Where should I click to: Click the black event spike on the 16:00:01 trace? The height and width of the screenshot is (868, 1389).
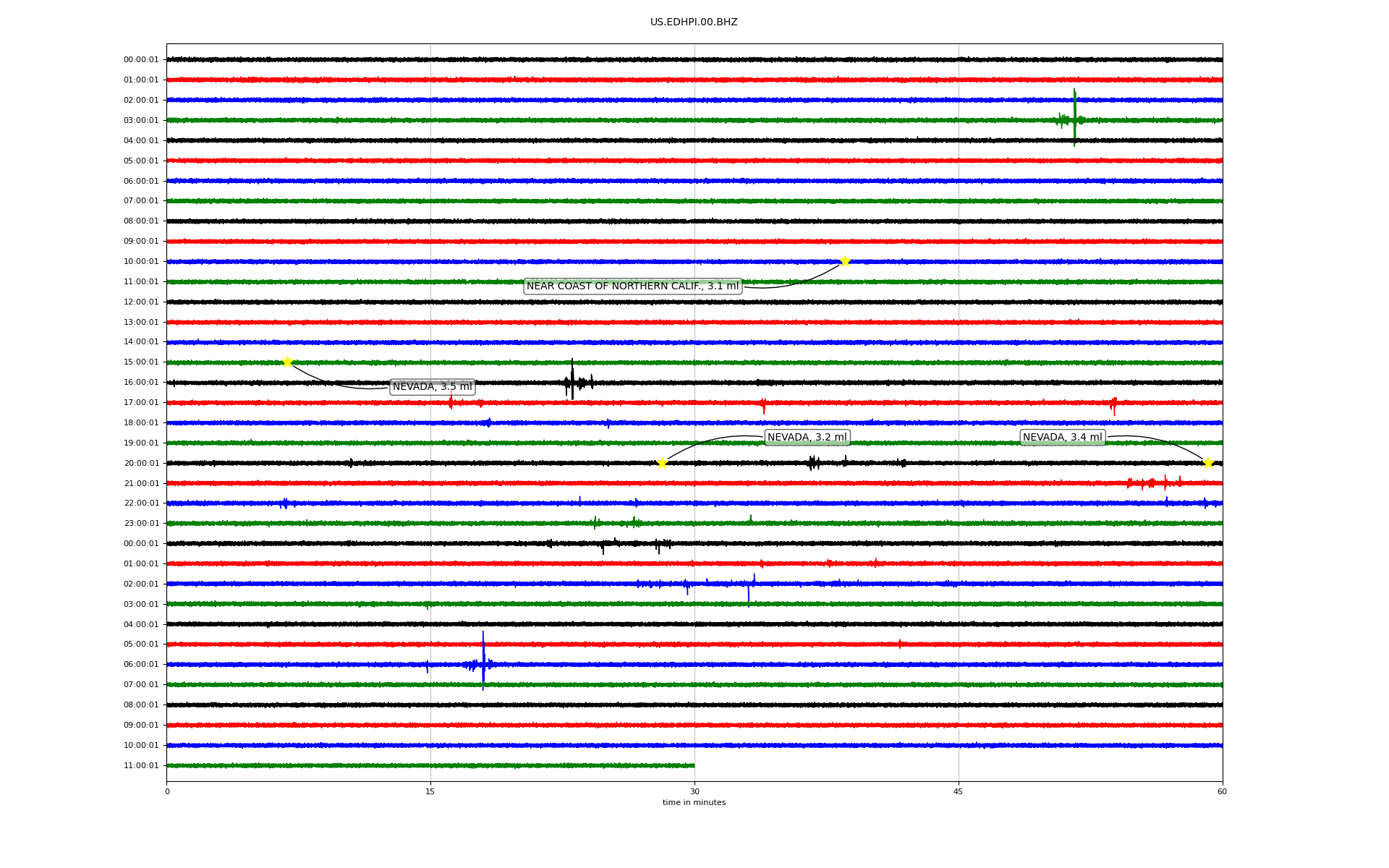pyautogui.click(x=572, y=380)
